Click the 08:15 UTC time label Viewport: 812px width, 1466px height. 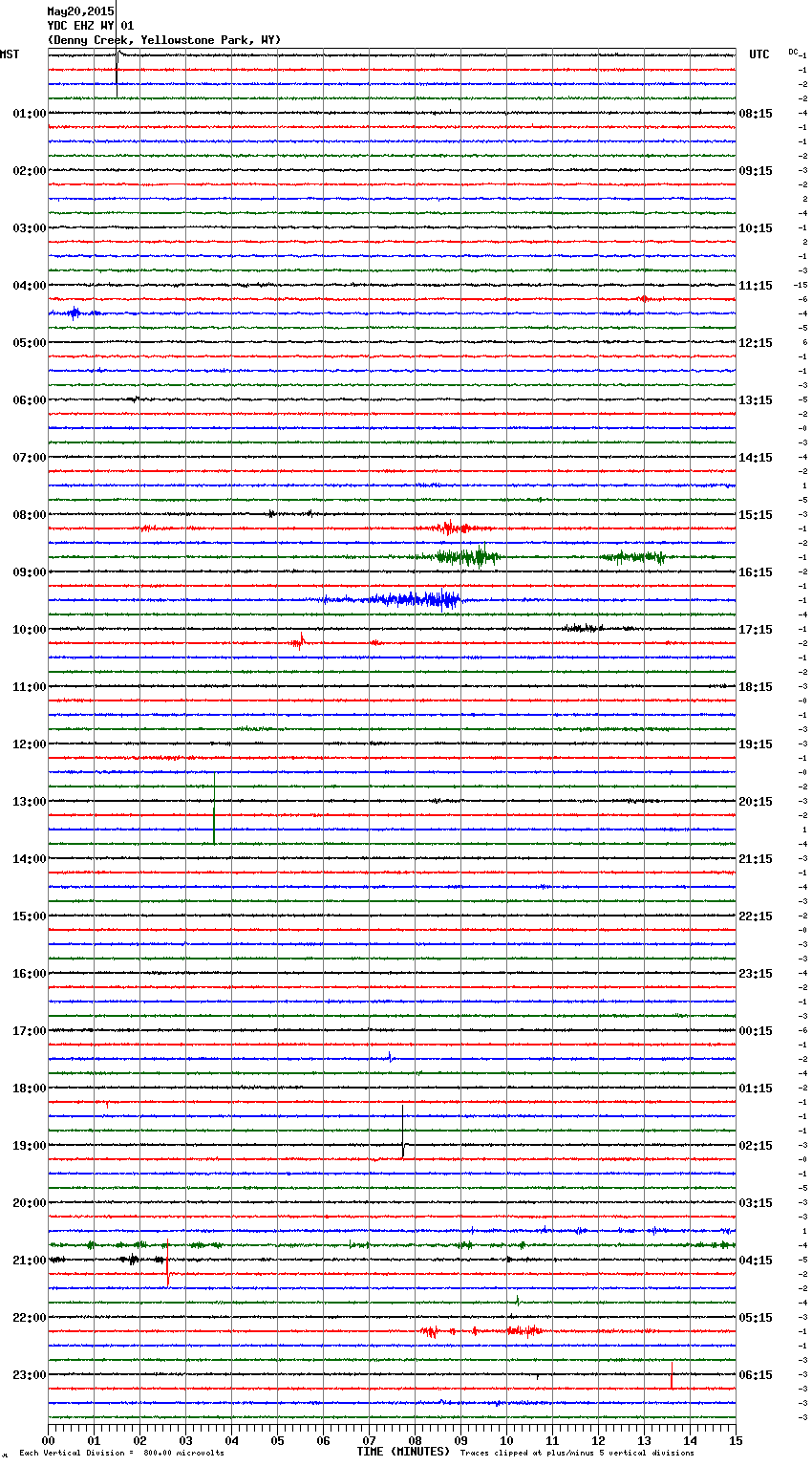pos(756,114)
